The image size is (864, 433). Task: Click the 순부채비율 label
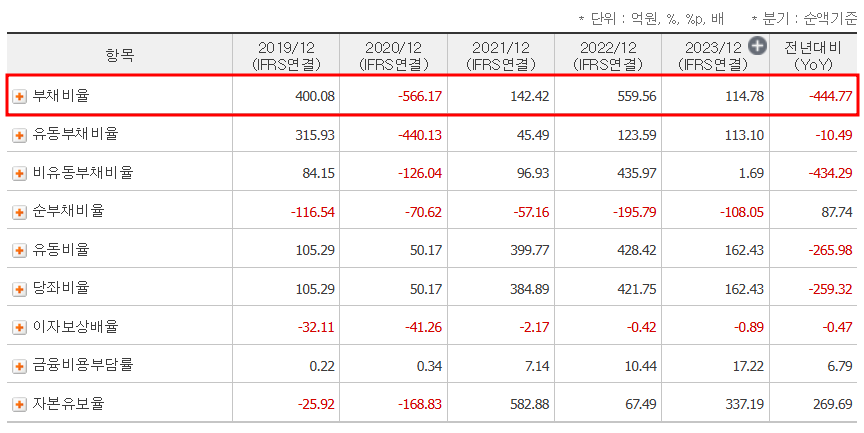pyautogui.click(x=68, y=211)
